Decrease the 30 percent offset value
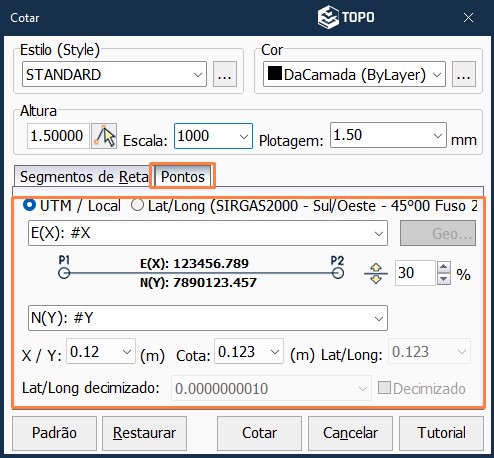The image size is (494, 458). pos(444,279)
